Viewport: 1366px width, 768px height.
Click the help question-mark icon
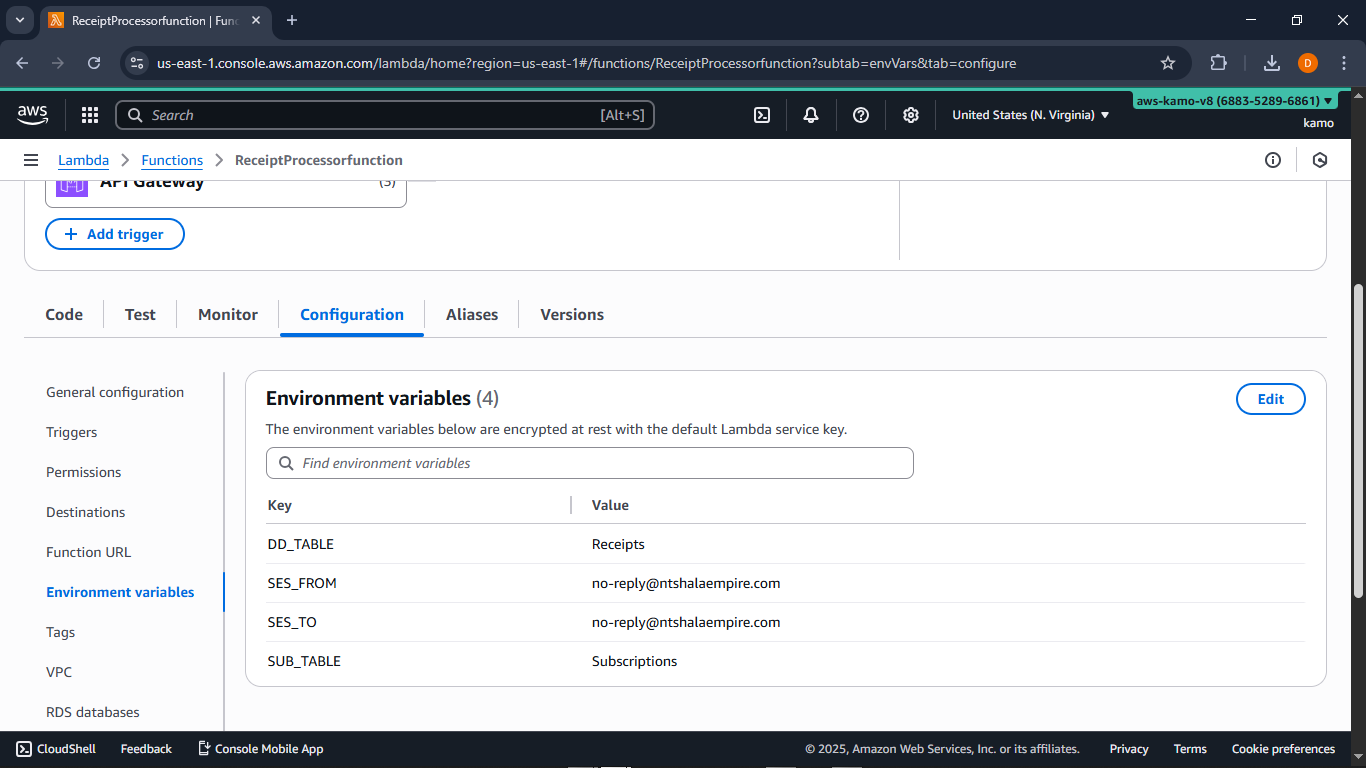pyautogui.click(x=861, y=115)
